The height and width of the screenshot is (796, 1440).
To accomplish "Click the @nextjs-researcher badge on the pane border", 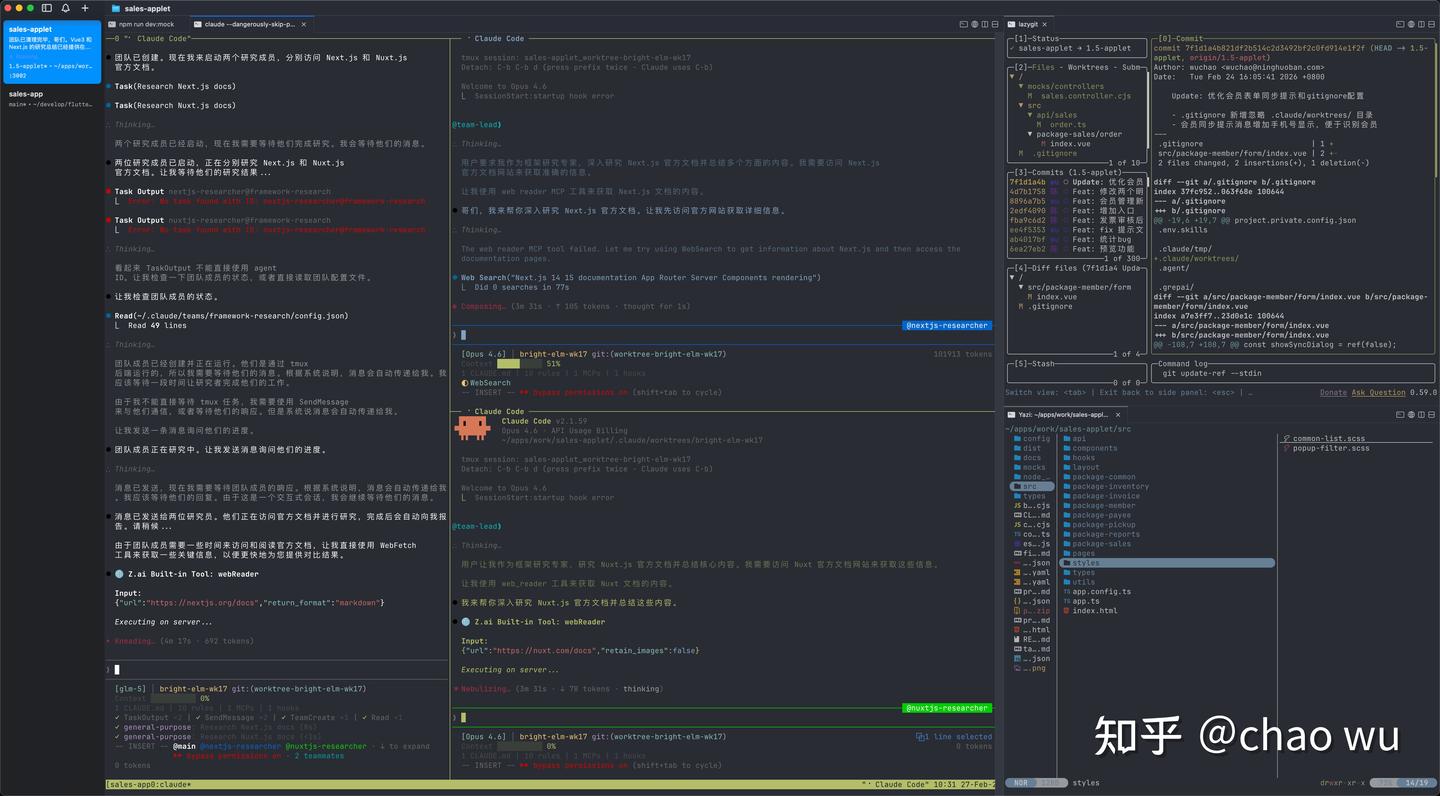I will coord(947,325).
